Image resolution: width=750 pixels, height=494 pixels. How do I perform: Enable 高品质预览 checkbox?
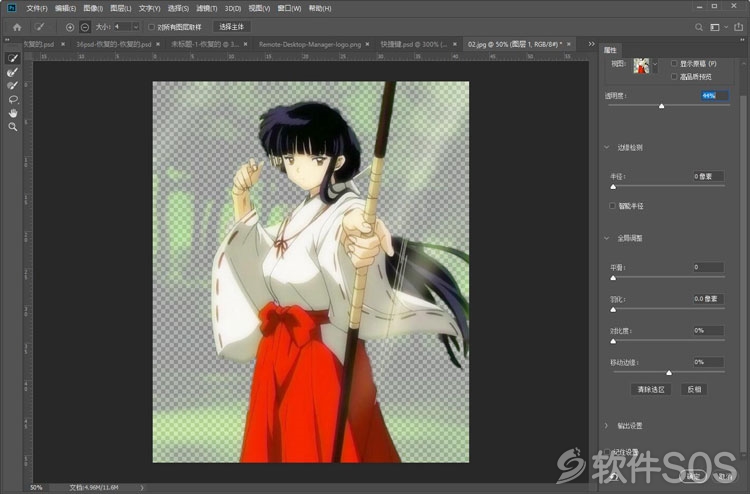674,77
